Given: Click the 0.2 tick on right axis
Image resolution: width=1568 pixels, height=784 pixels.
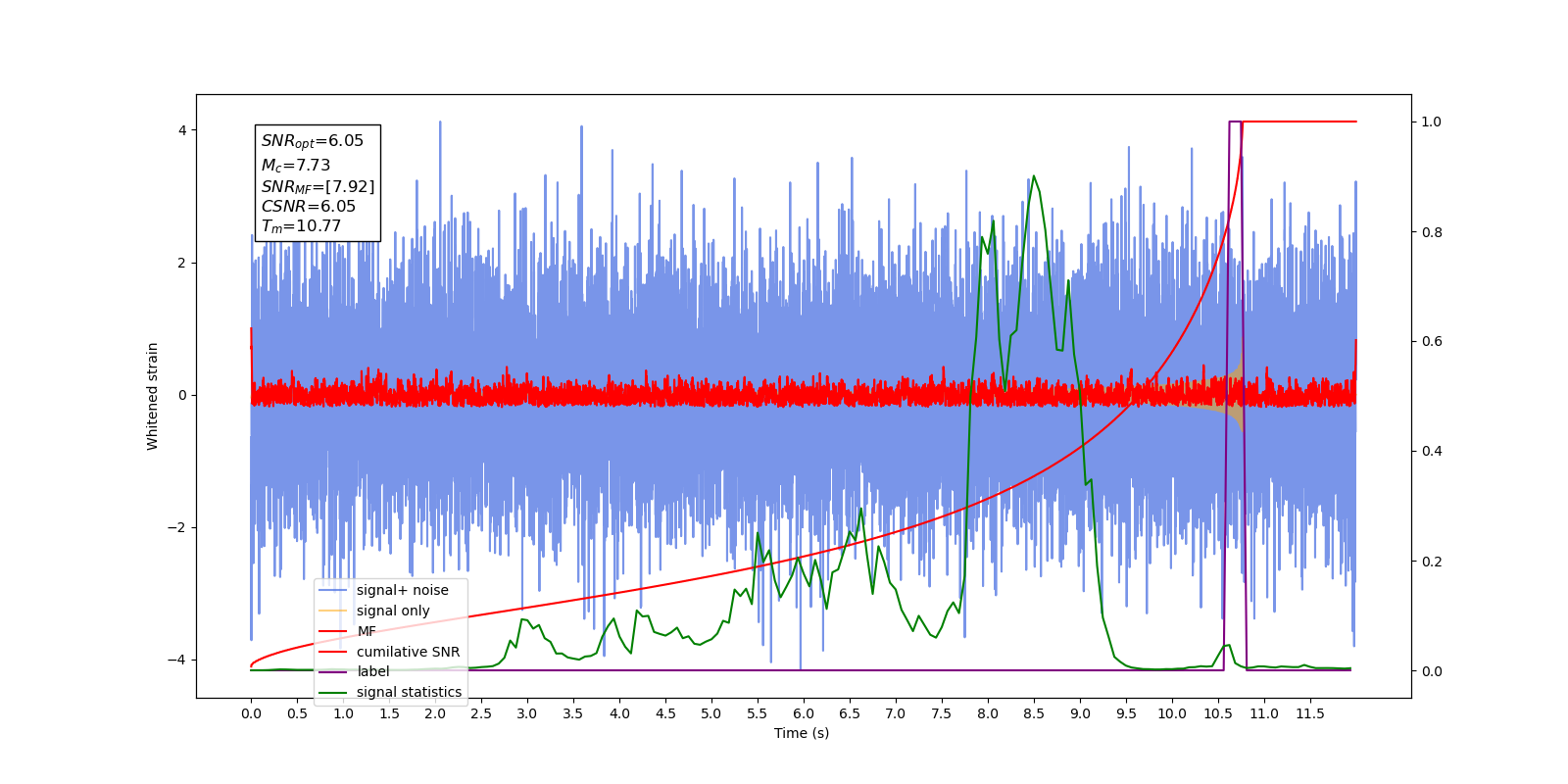Looking at the screenshot, I should pos(1432,562).
